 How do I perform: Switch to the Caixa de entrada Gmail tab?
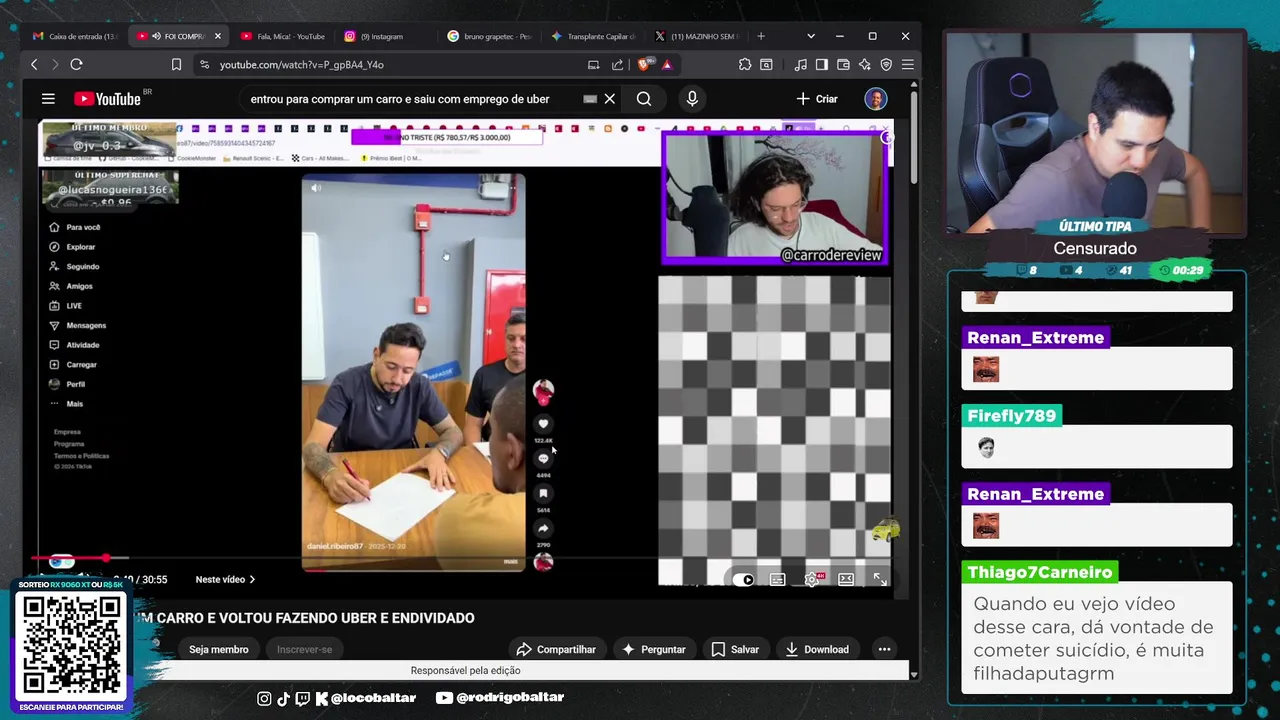75,36
